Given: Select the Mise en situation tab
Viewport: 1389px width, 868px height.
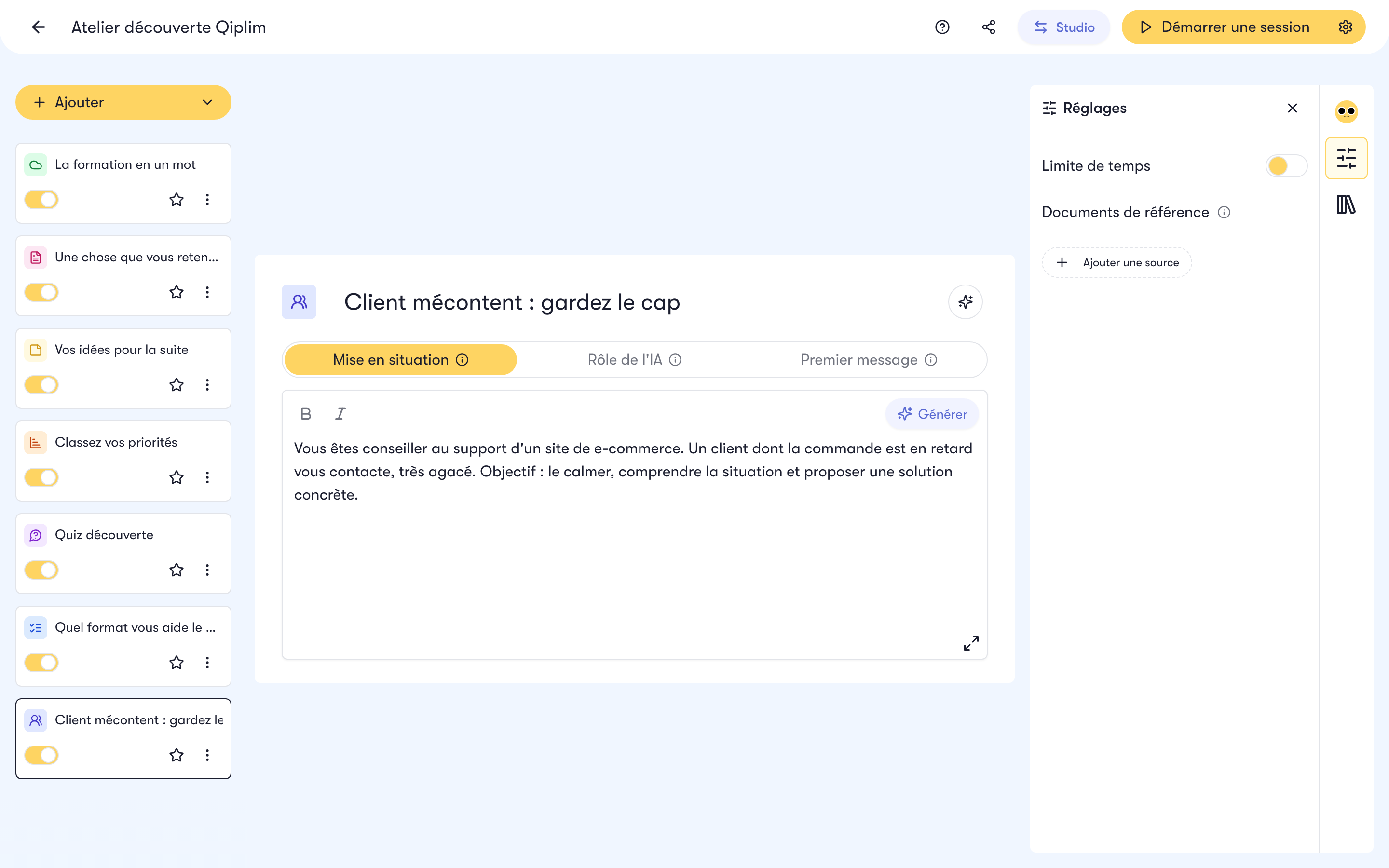Looking at the screenshot, I should tap(401, 360).
